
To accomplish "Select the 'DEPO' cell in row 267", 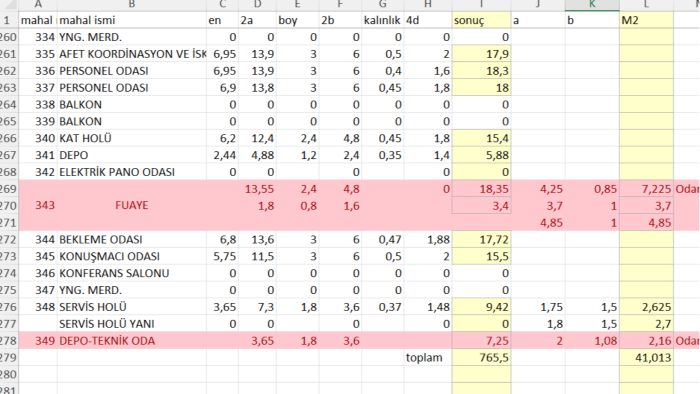I will click(x=132, y=155).
